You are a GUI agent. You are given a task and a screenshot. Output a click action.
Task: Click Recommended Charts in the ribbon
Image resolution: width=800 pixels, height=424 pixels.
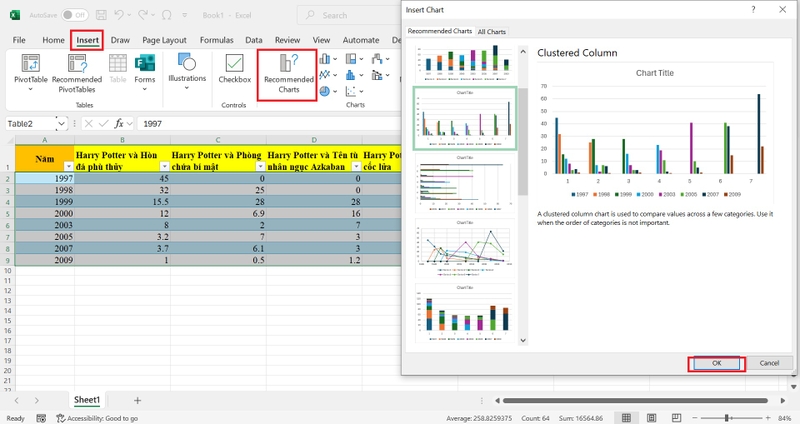(x=288, y=74)
